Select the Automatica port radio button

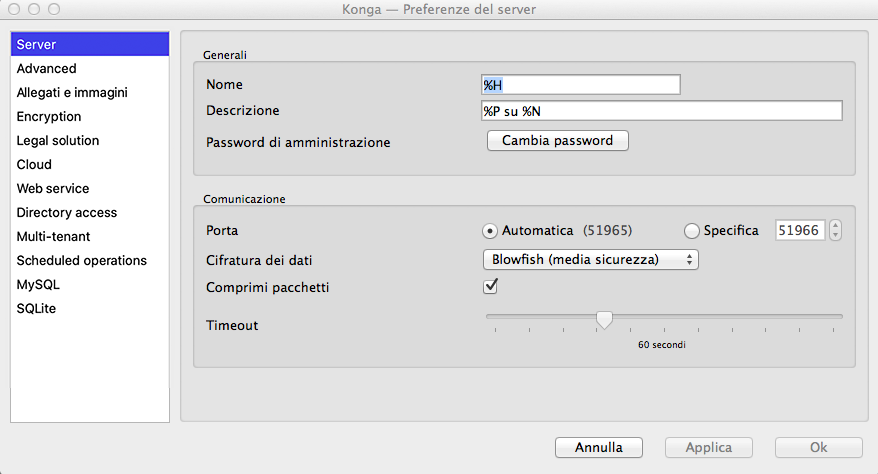click(490, 230)
